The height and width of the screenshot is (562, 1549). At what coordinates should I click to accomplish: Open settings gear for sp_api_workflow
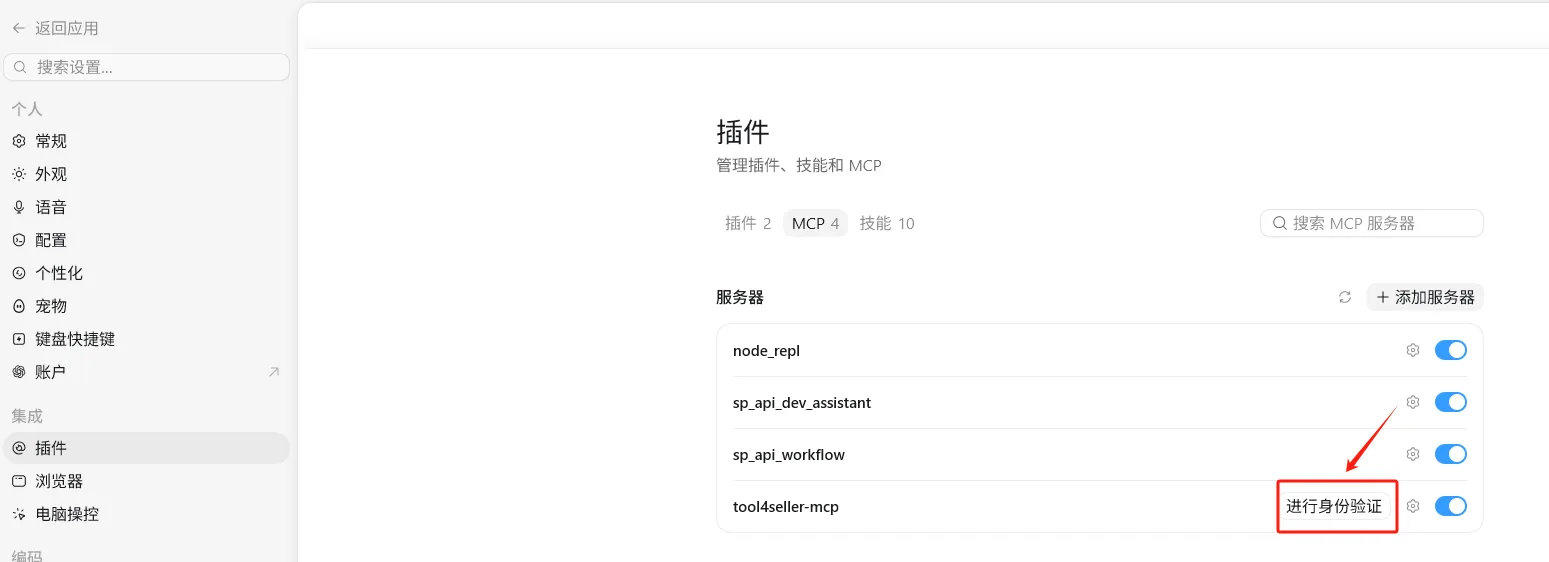pos(1413,454)
